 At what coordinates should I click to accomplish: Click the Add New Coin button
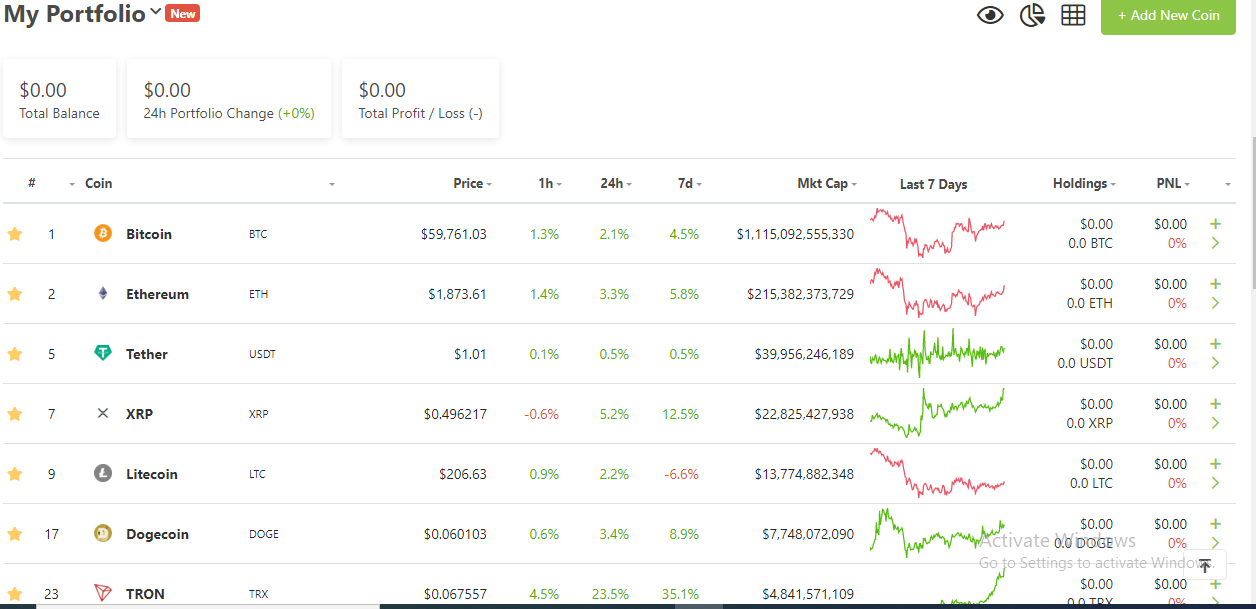click(x=1168, y=15)
